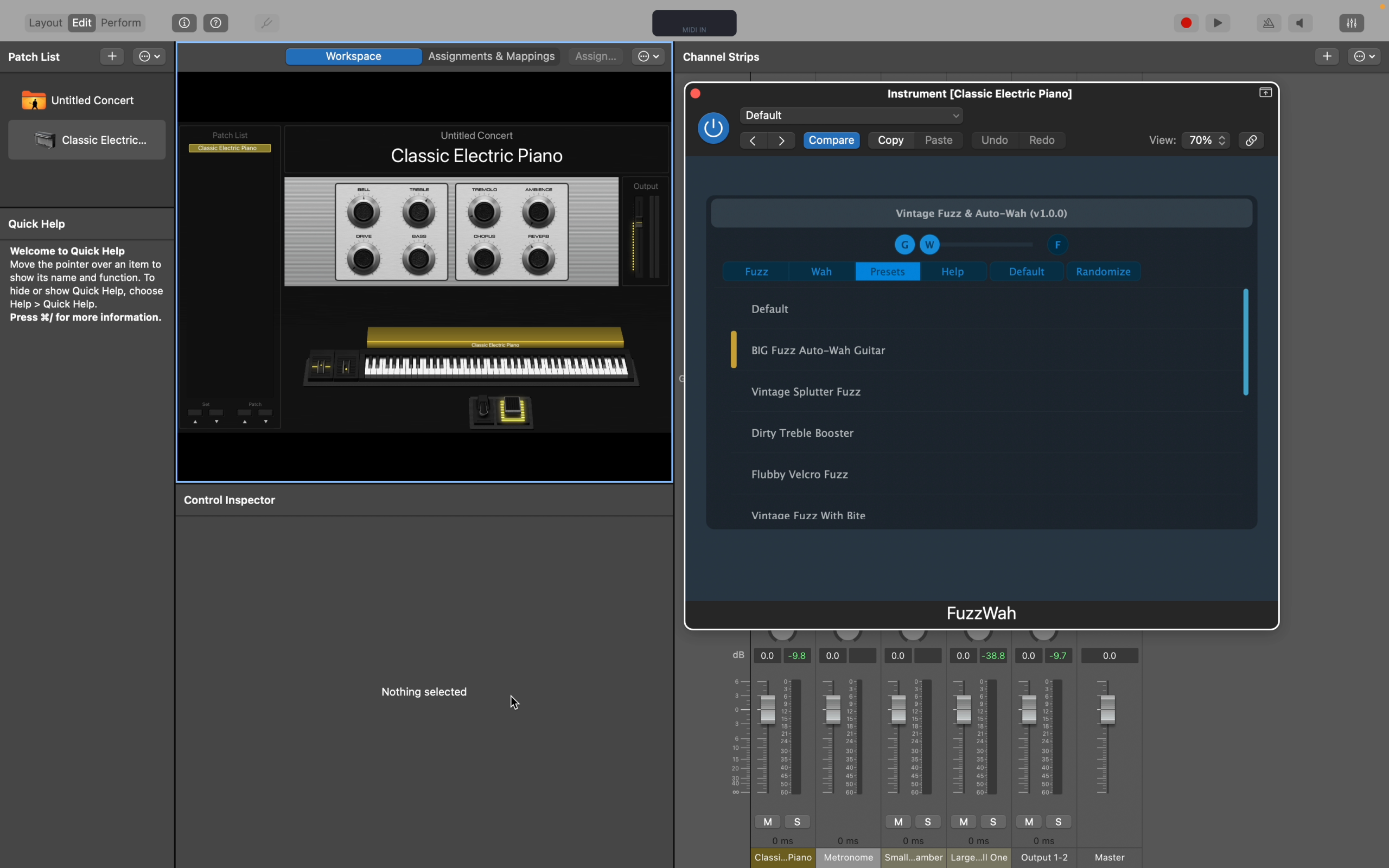
Task: Select Flubby Velcro Fuzz preset
Action: [x=986, y=474]
